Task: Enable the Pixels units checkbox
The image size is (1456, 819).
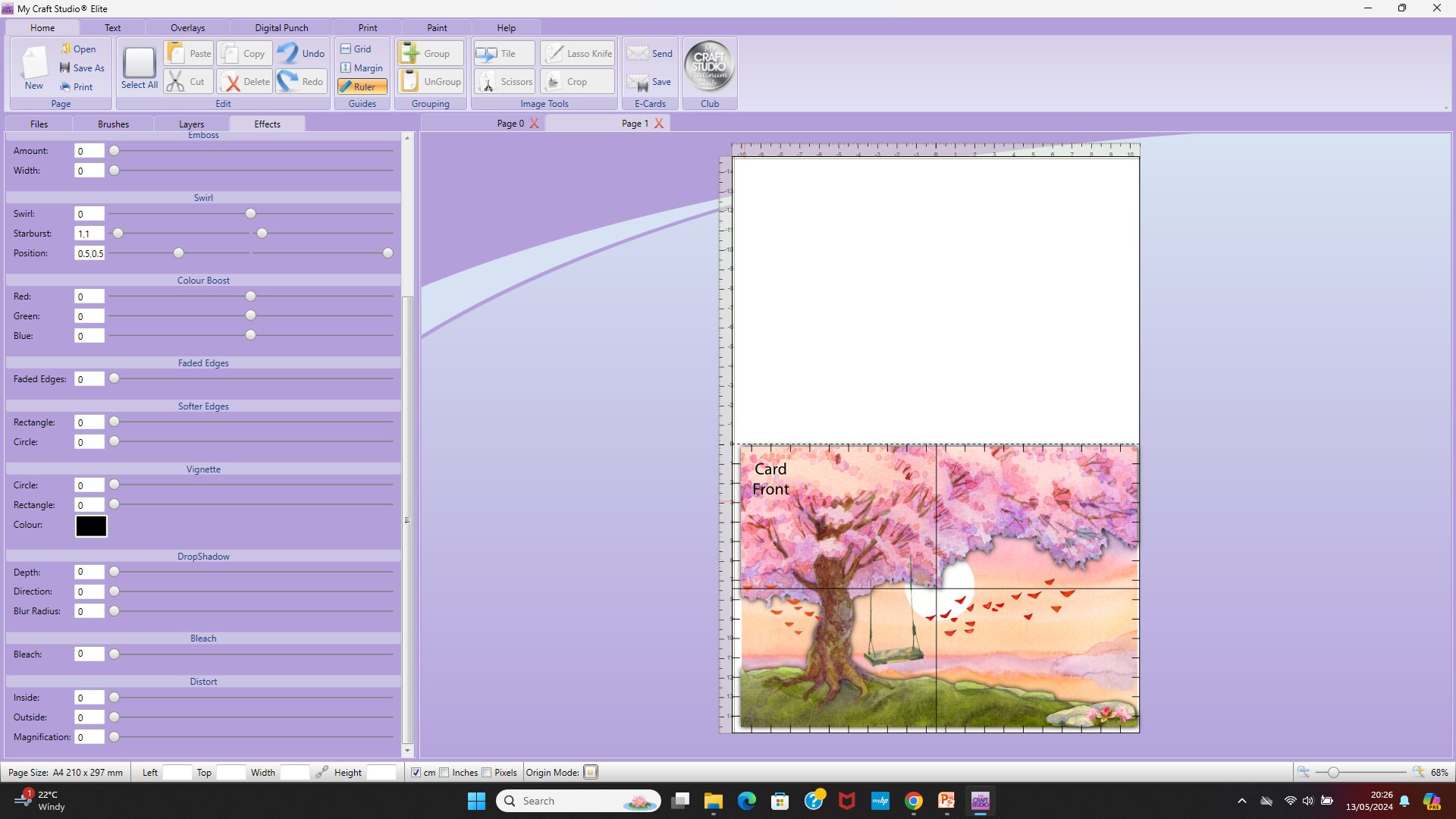Action: coord(487,773)
